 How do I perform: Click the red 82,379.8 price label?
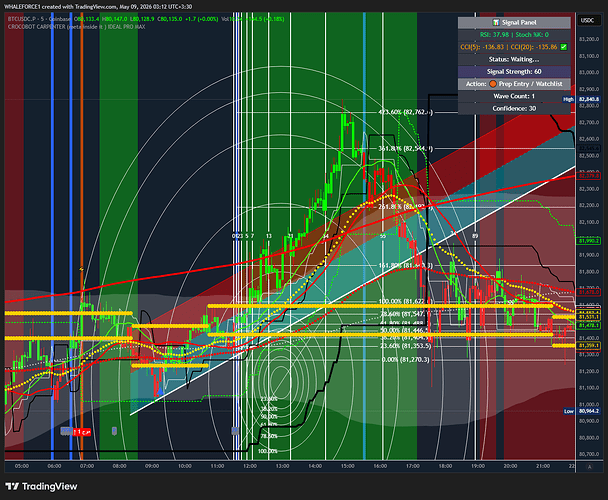click(x=589, y=176)
